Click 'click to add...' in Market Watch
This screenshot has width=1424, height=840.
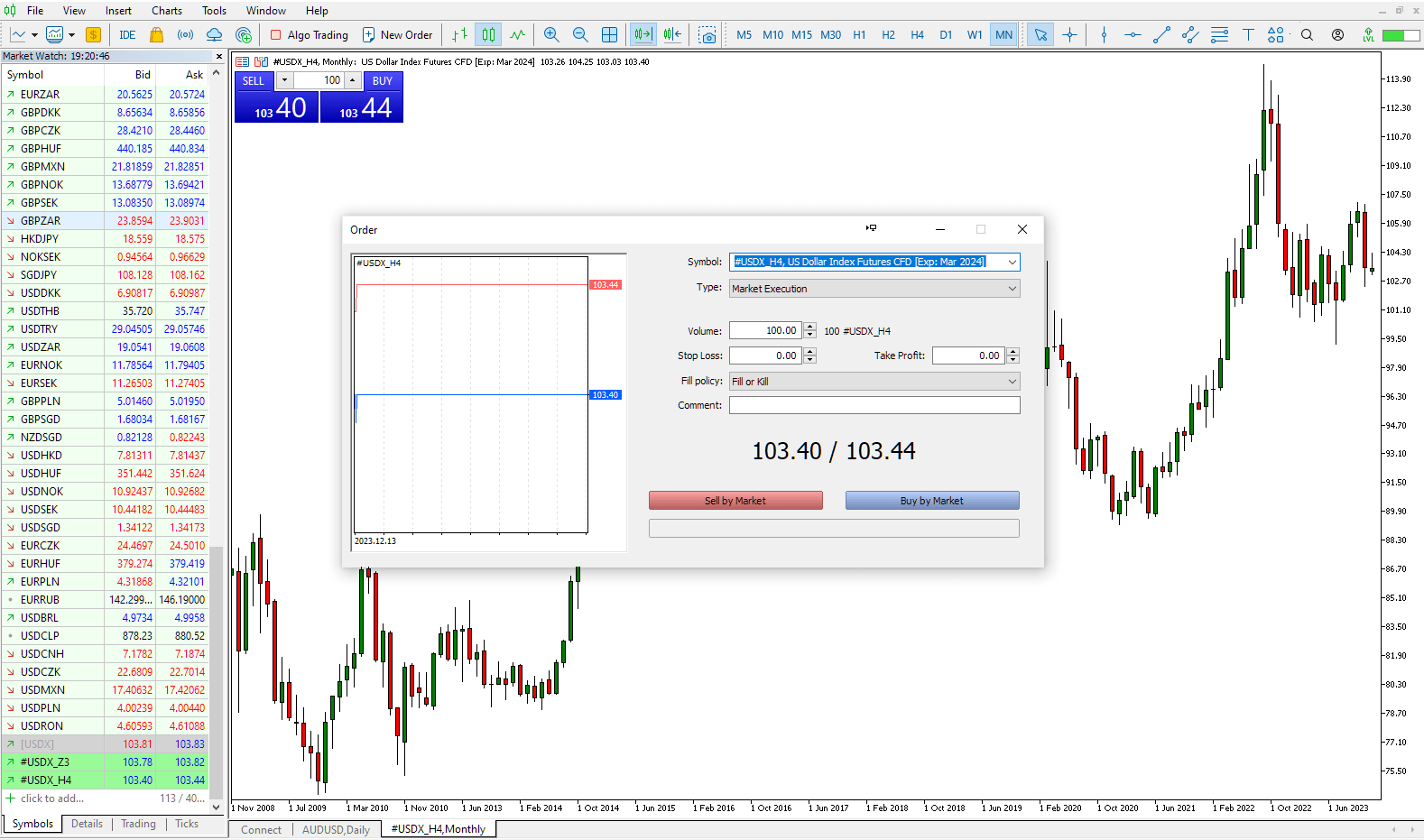click(x=52, y=798)
